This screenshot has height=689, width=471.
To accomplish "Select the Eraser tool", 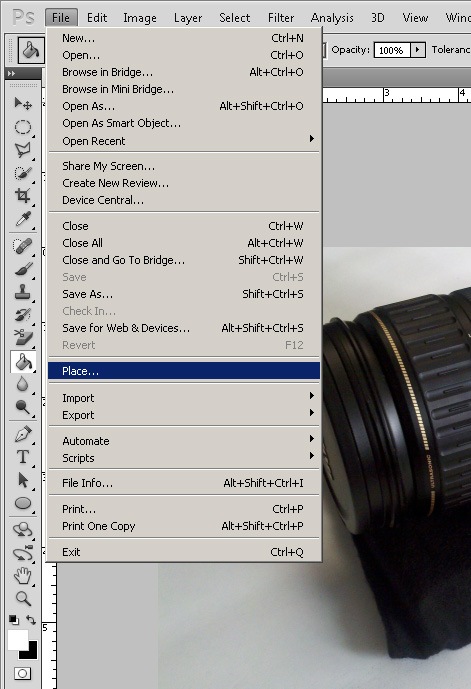I will point(23,337).
